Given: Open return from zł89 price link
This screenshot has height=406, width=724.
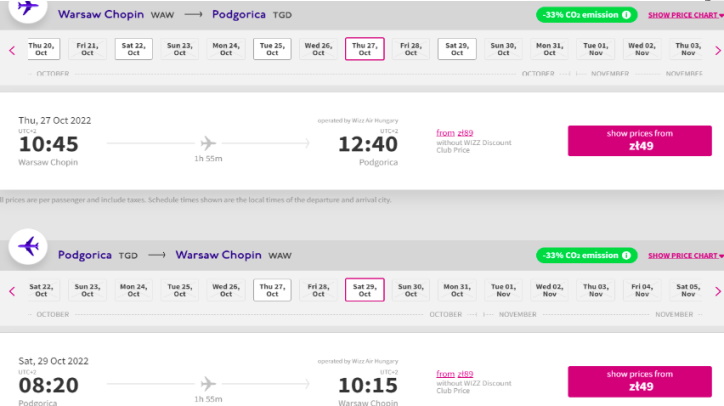Looking at the screenshot, I should point(455,374).
